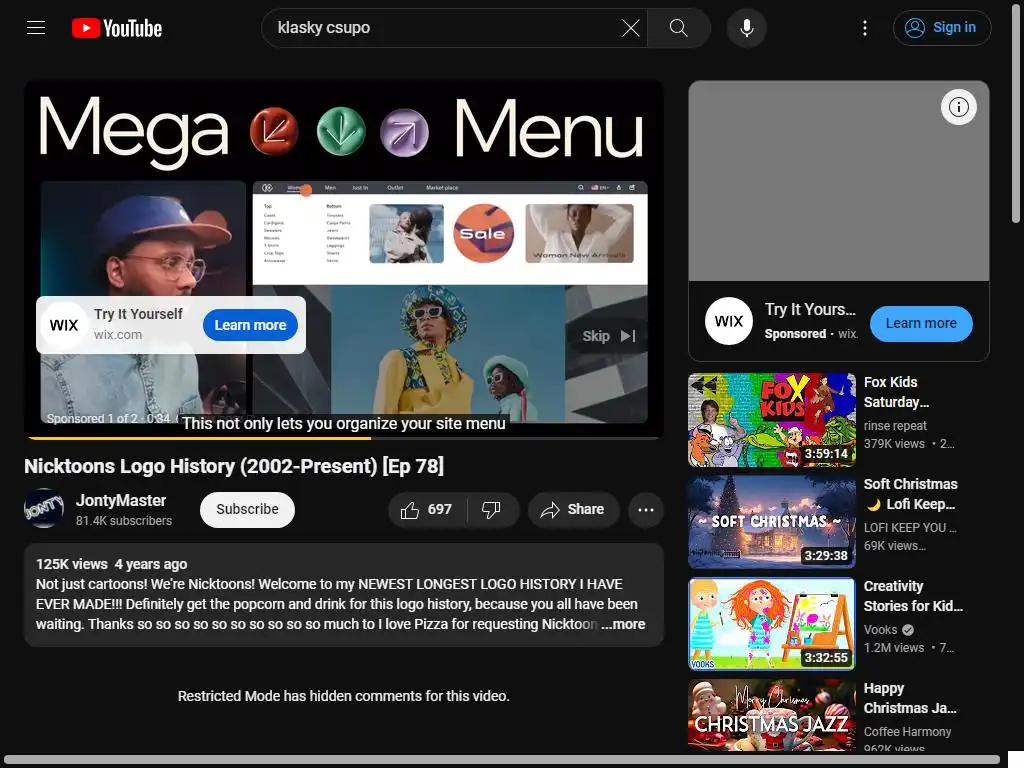Open Coffee Harmony channel name
This screenshot has height=768, width=1024.
click(x=907, y=731)
